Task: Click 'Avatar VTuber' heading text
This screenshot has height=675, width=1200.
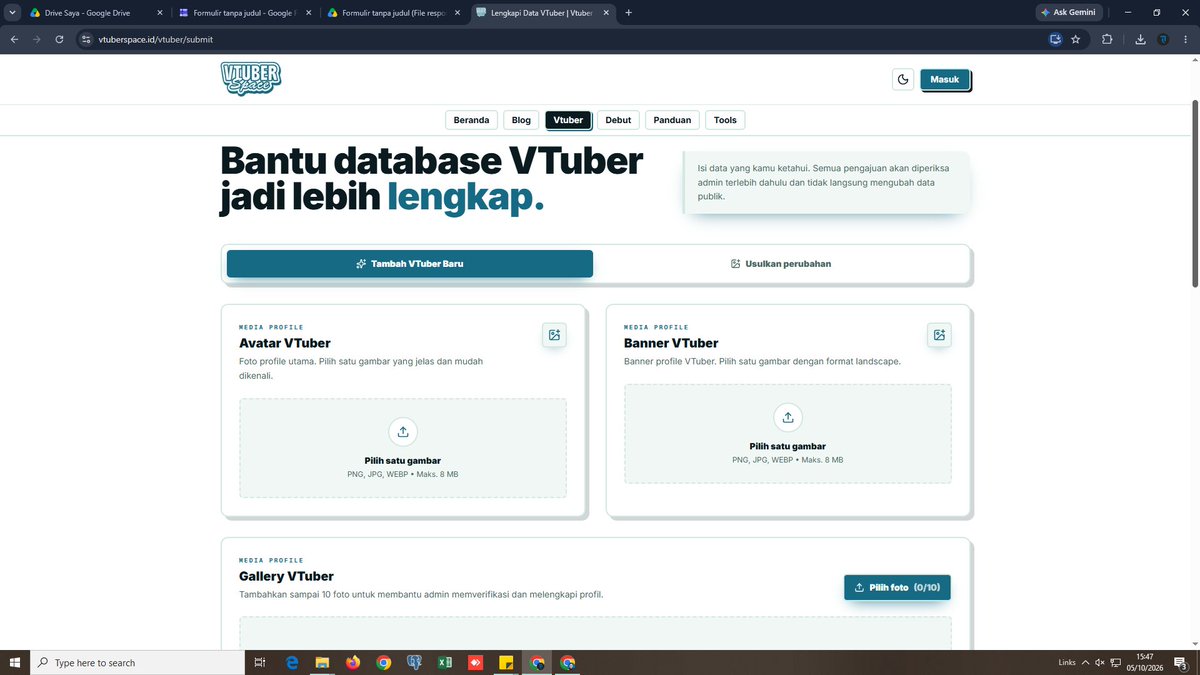Action: [x=285, y=343]
